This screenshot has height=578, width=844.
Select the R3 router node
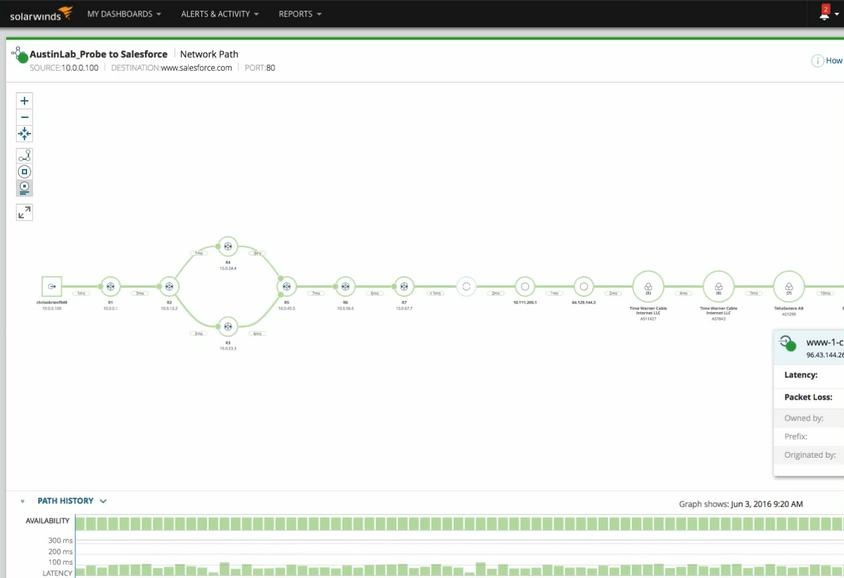(228, 327)
